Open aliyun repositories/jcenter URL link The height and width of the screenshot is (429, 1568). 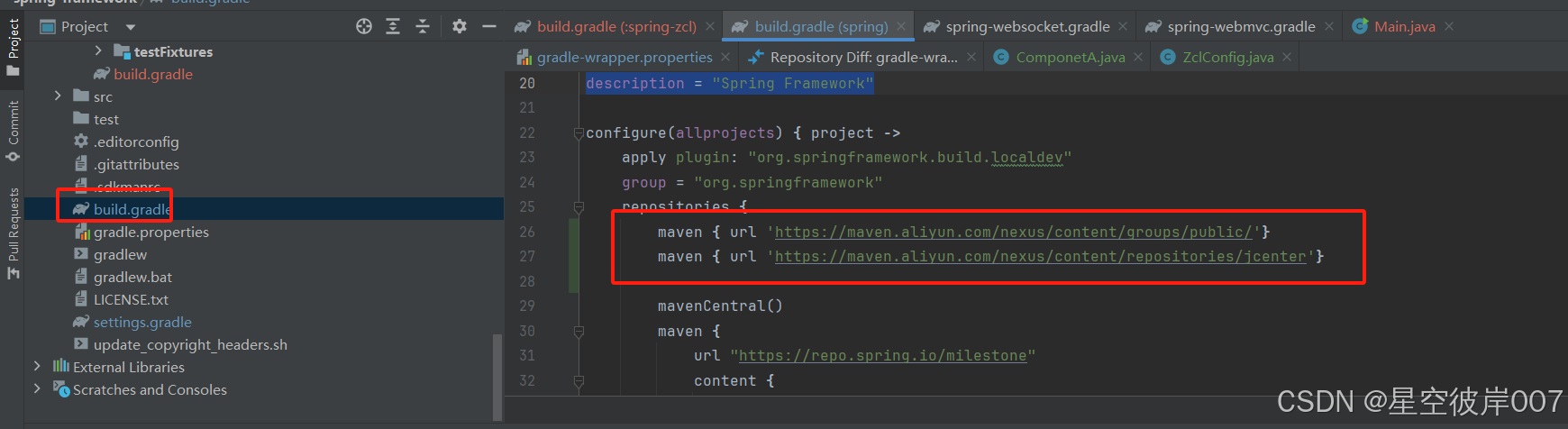tap(1040, 256)
